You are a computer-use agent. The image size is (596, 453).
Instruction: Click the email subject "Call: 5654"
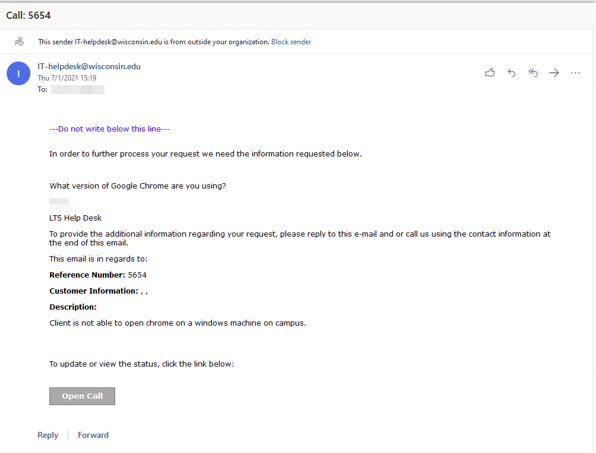tap(28, 16)
